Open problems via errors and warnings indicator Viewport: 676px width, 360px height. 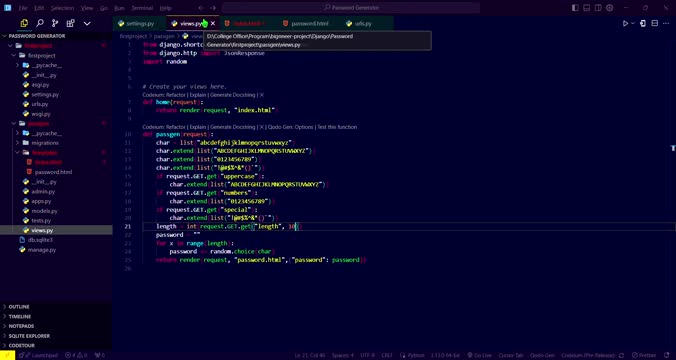(76, 355)
